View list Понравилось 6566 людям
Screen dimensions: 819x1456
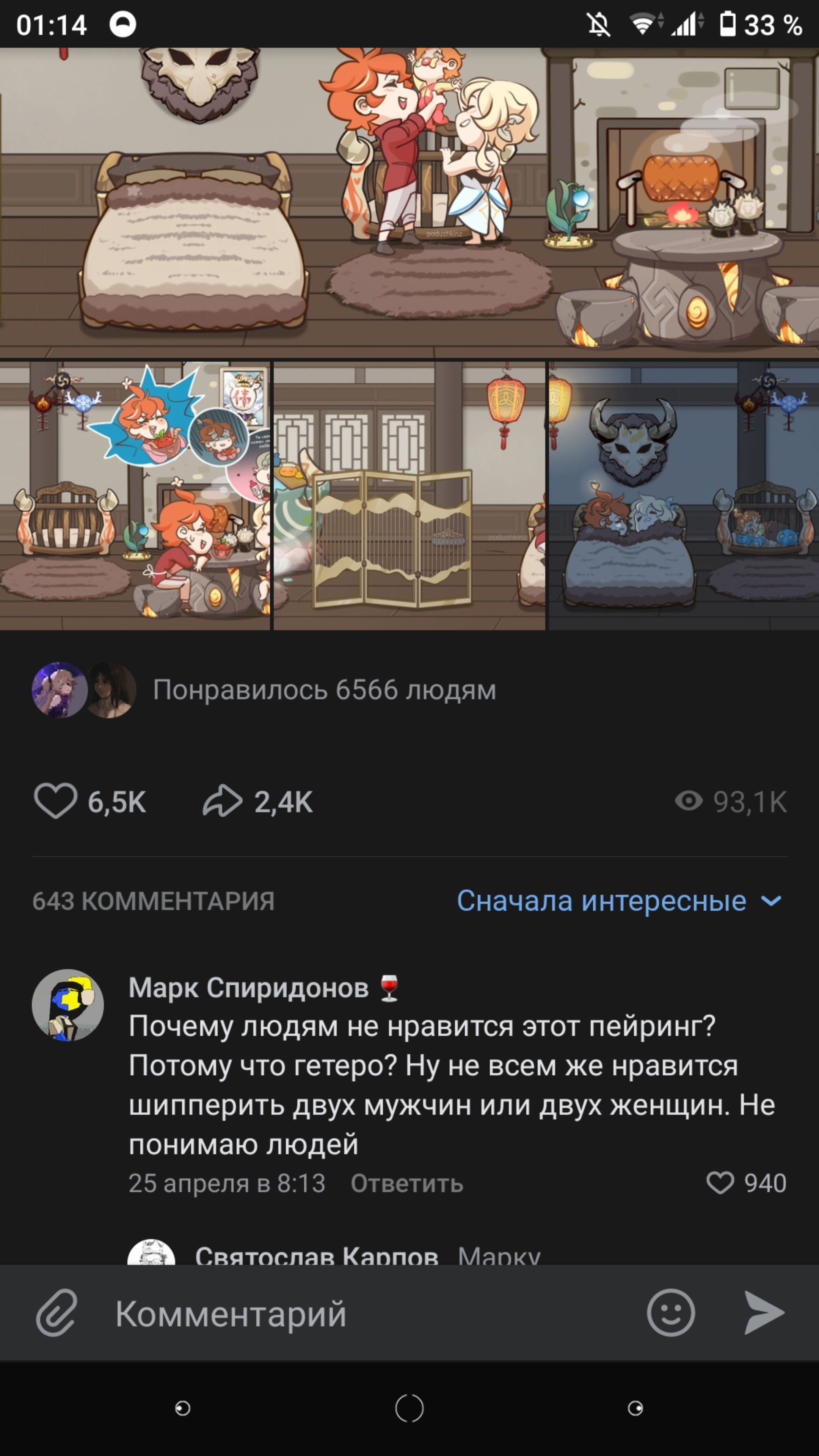point(325,690)
